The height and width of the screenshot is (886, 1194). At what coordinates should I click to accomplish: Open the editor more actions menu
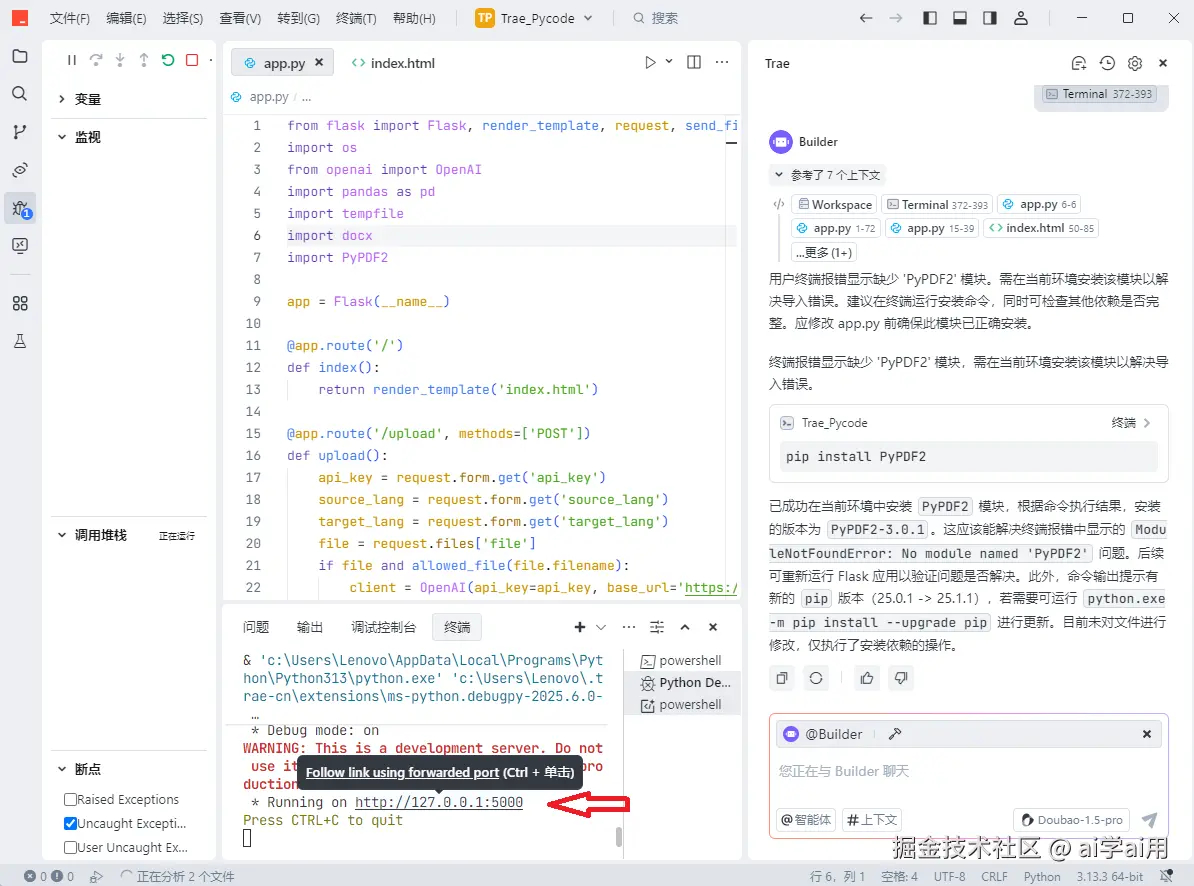point(722,62)
